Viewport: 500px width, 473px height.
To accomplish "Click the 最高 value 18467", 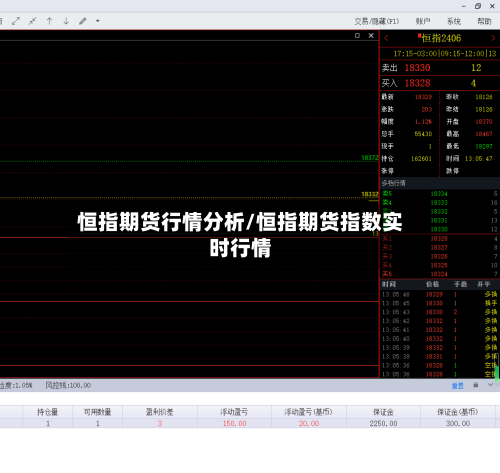I will click(484, 134).
